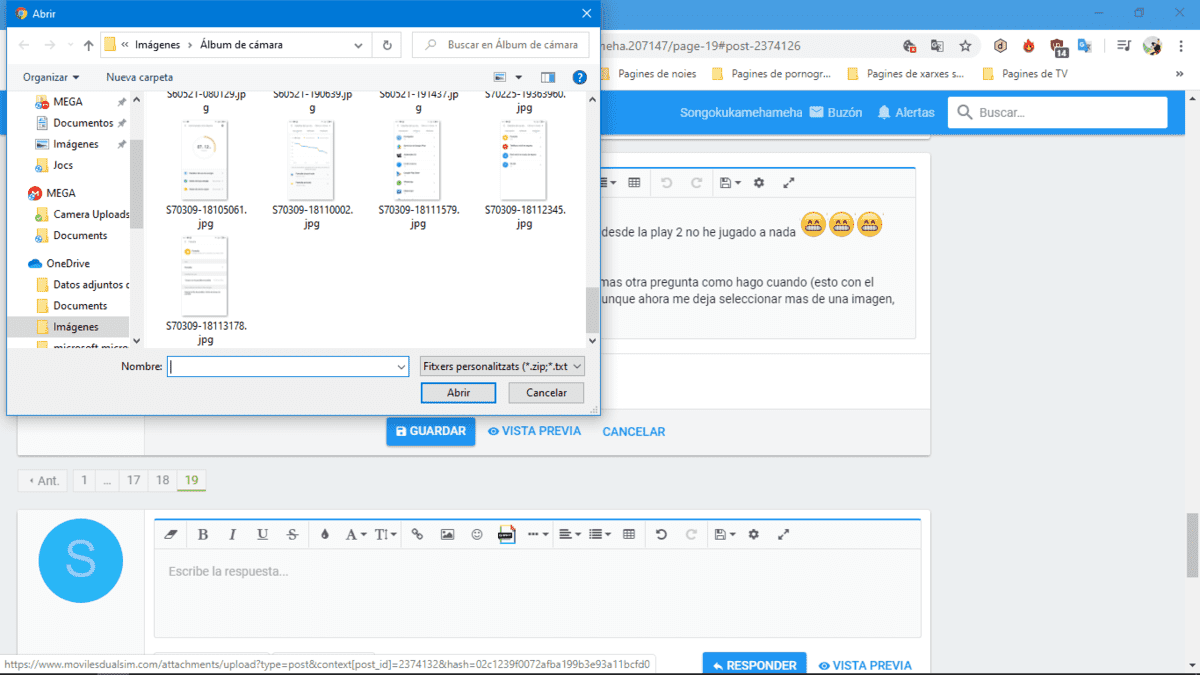
Task: Undo last action in reply editor
Action: coord(661,535)
